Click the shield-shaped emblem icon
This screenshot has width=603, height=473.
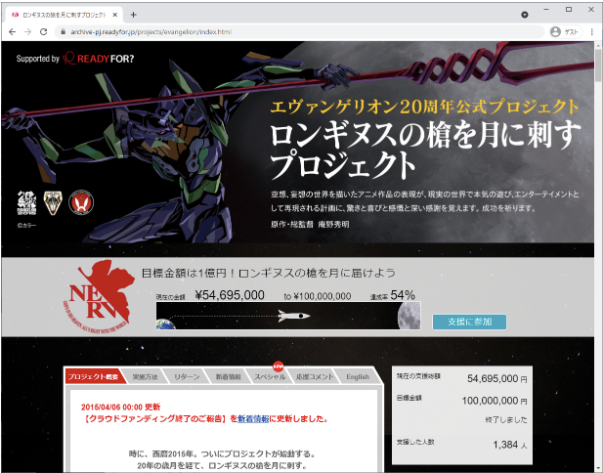tap(53, 203)
